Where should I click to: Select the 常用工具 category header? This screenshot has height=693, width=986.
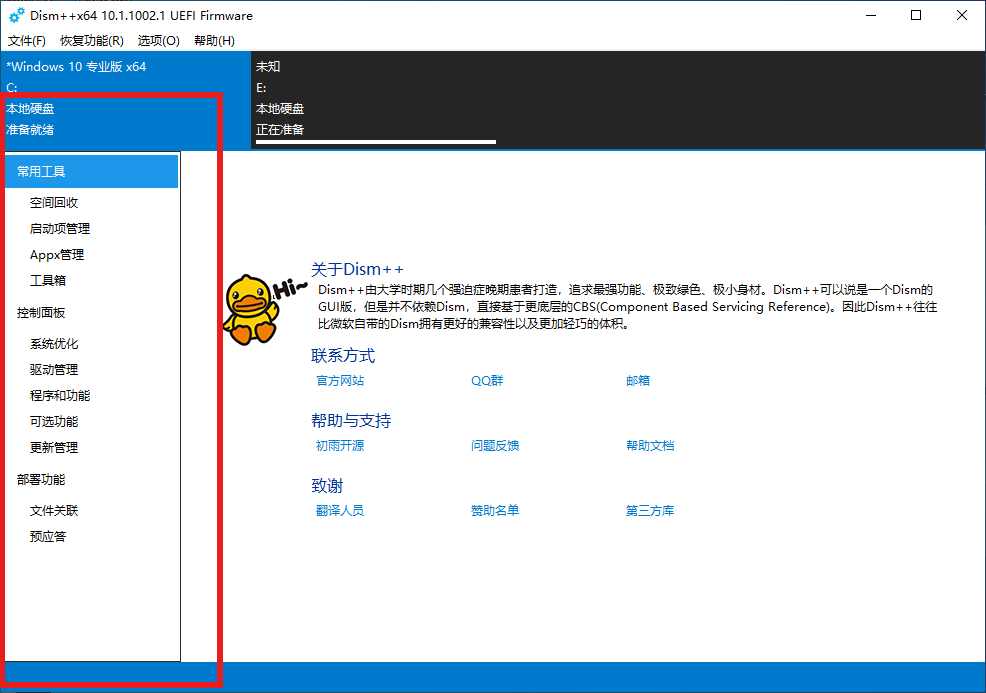(x=92, y=171)
